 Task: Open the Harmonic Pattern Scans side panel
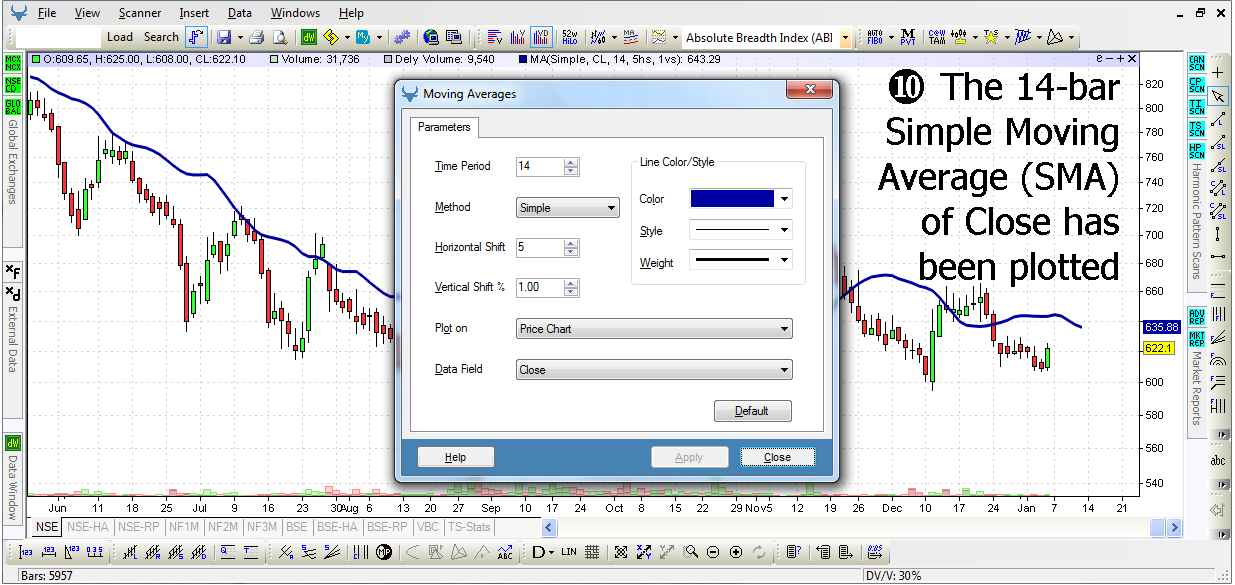point(1195,220)
